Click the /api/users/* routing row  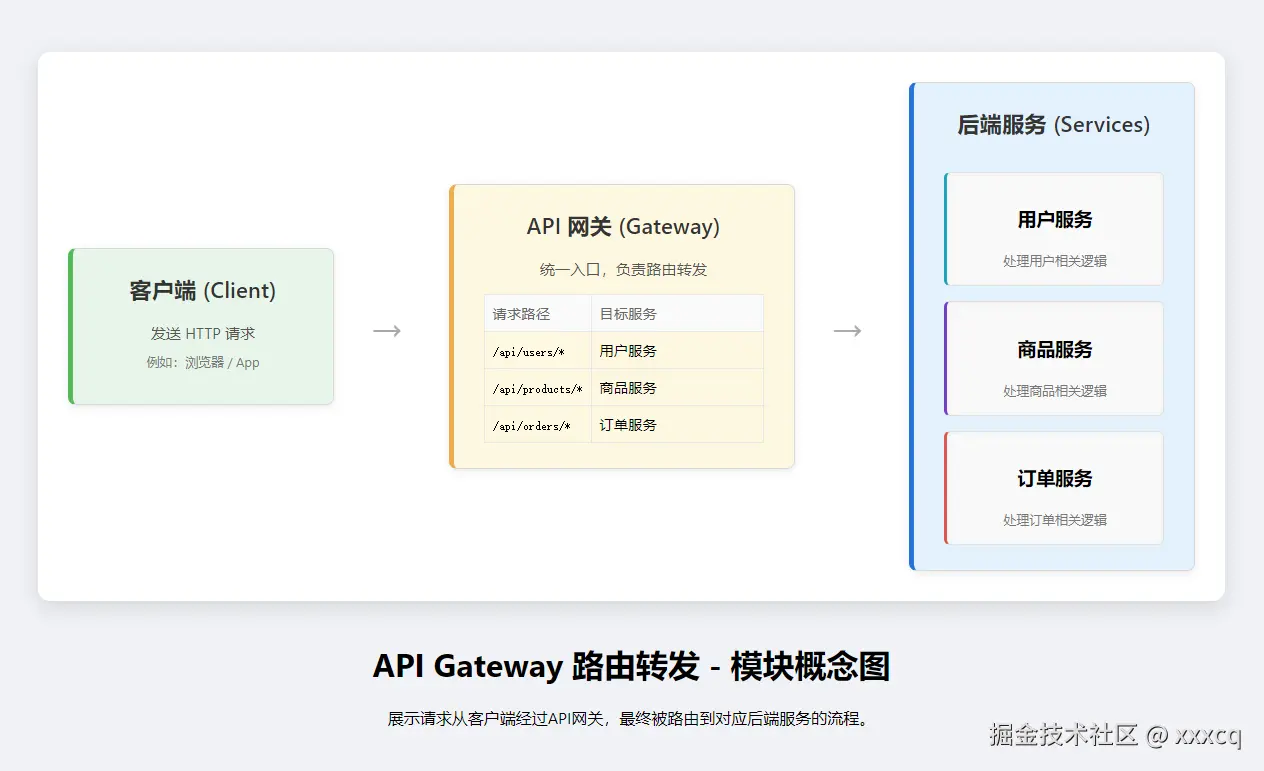pyautogui.click(x=622, y=350)
